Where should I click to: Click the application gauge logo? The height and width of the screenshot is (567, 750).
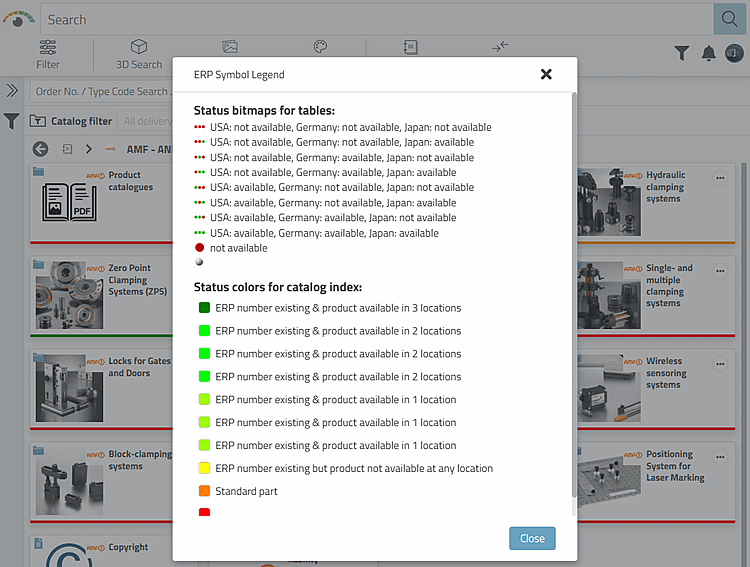(x=18, y=19)
